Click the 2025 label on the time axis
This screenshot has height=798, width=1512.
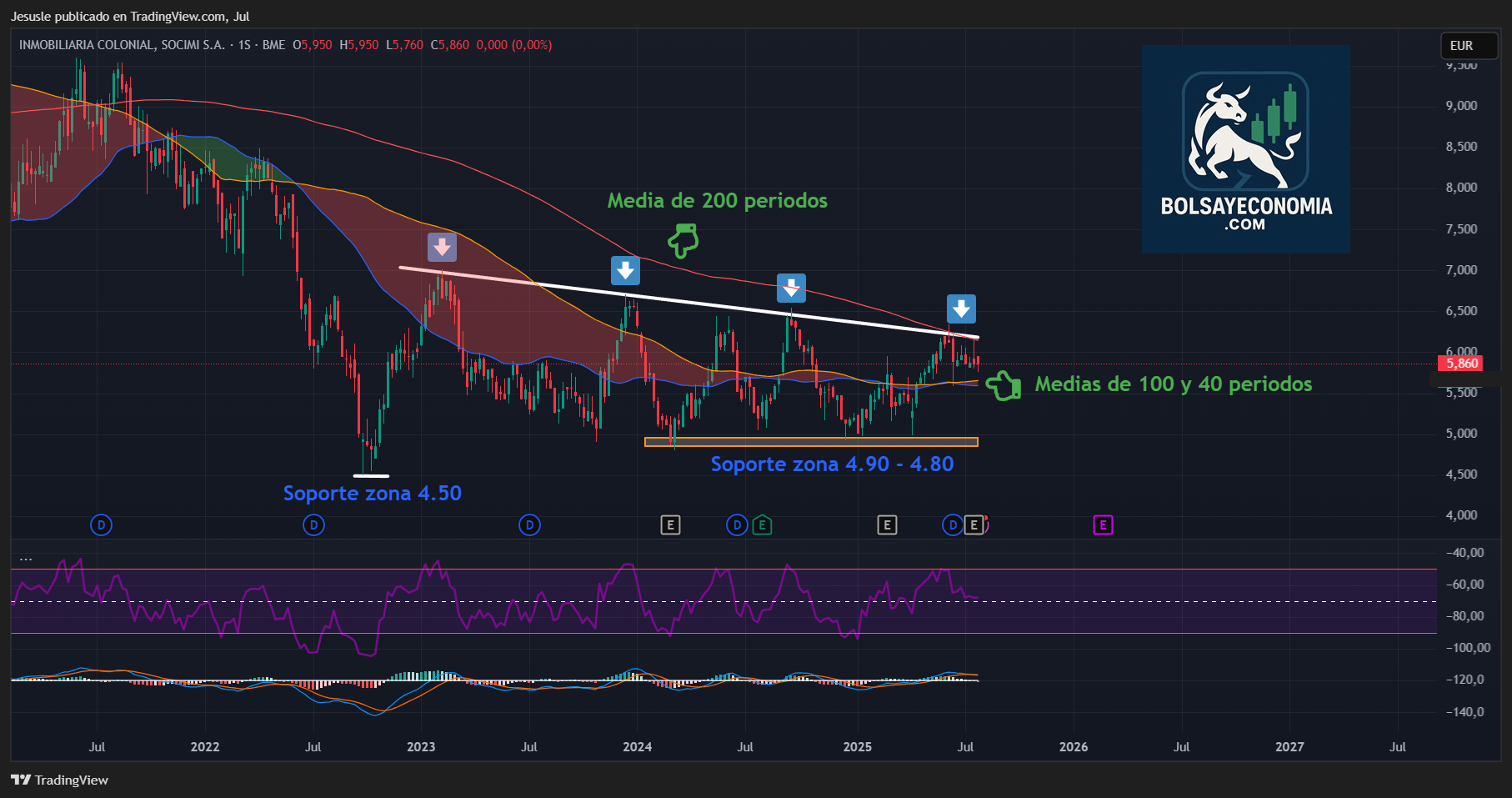858,747
